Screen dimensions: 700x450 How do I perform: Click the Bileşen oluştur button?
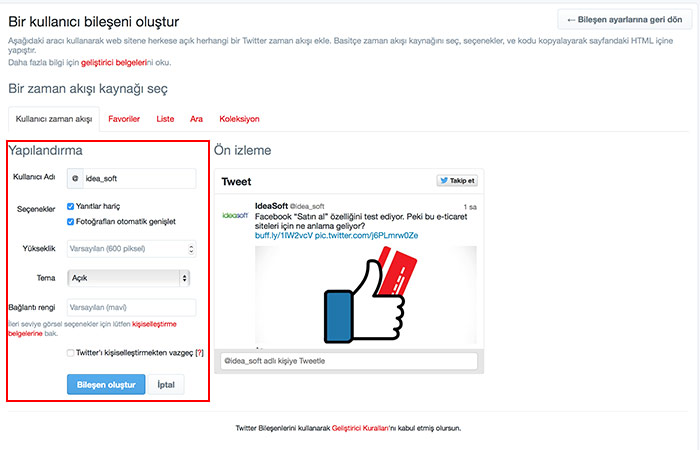[x=106, y=384]
